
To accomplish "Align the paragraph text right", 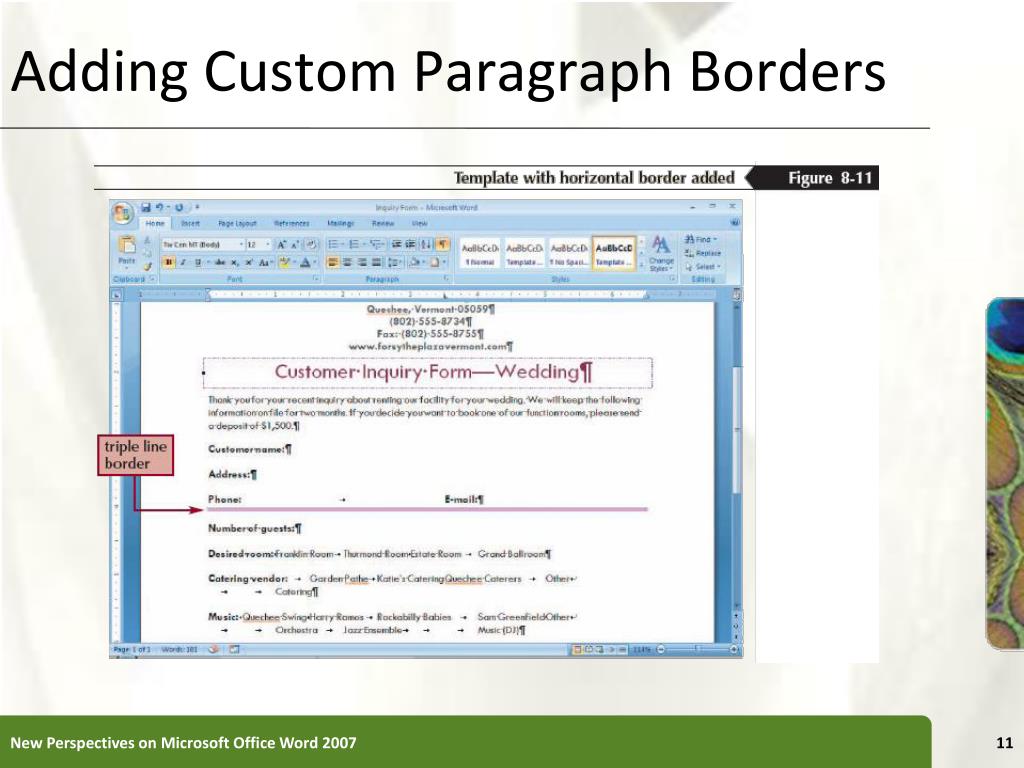I will coord(362,262).
